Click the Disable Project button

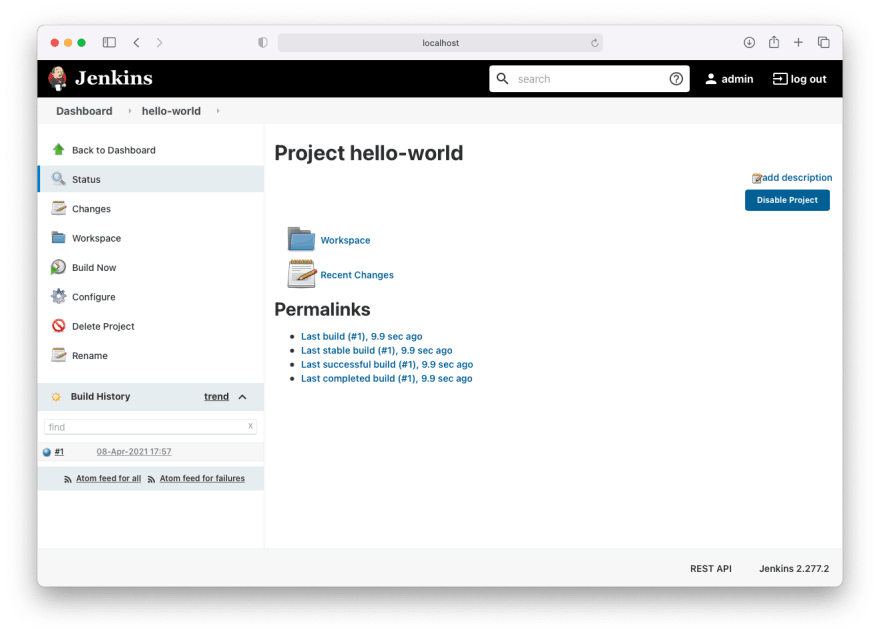tap(787, 200)
